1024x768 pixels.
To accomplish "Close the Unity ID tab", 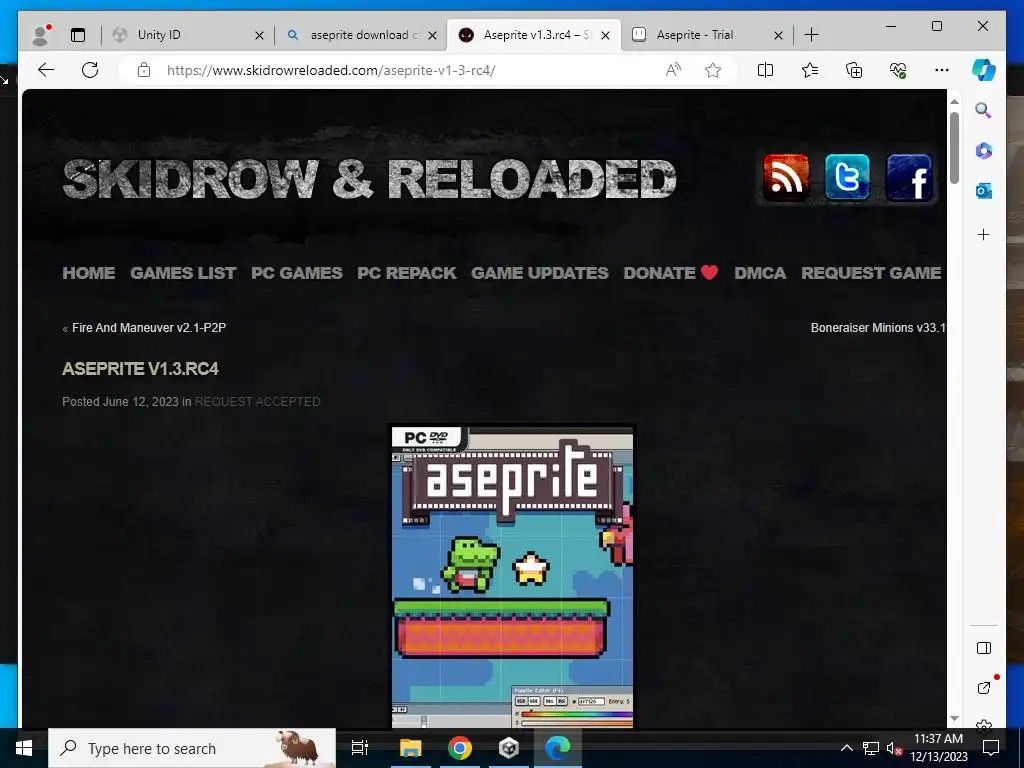I will 259,35.
